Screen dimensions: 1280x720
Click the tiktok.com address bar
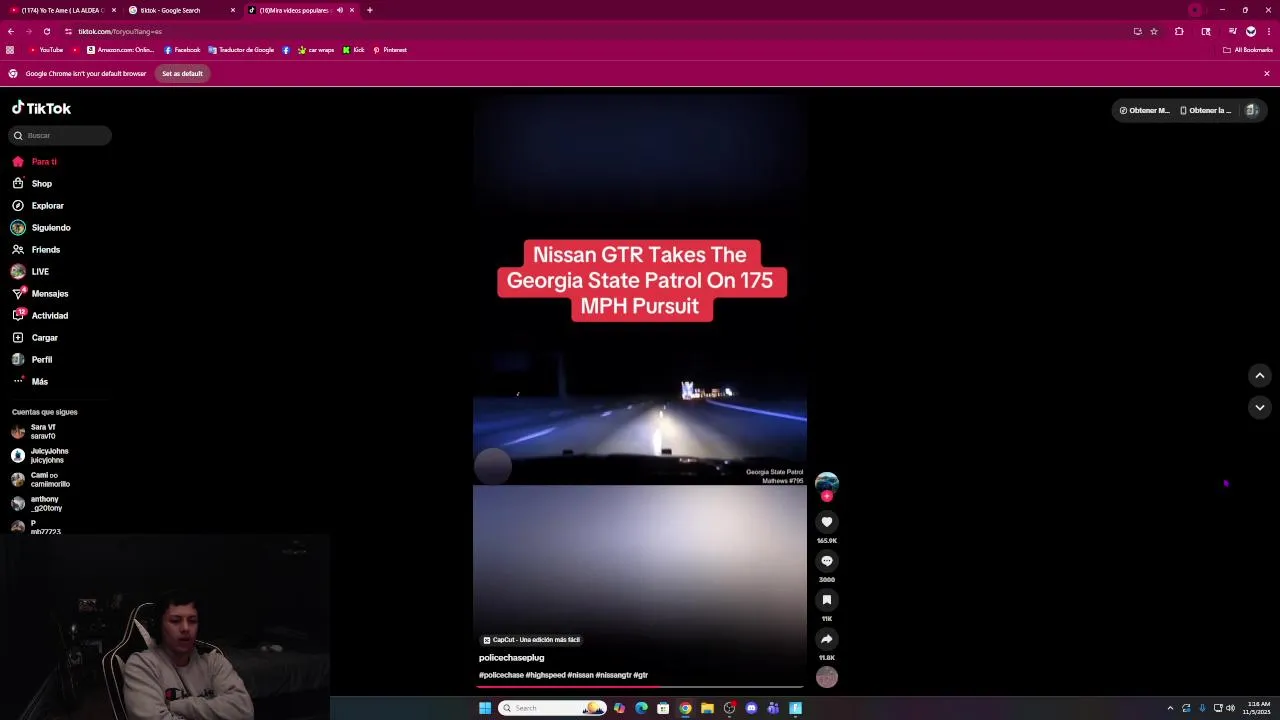pyautogui.click(x=600, y=31)
